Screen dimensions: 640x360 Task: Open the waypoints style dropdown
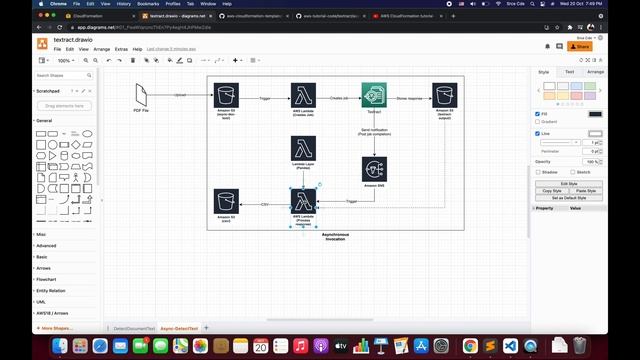[219, 60]
